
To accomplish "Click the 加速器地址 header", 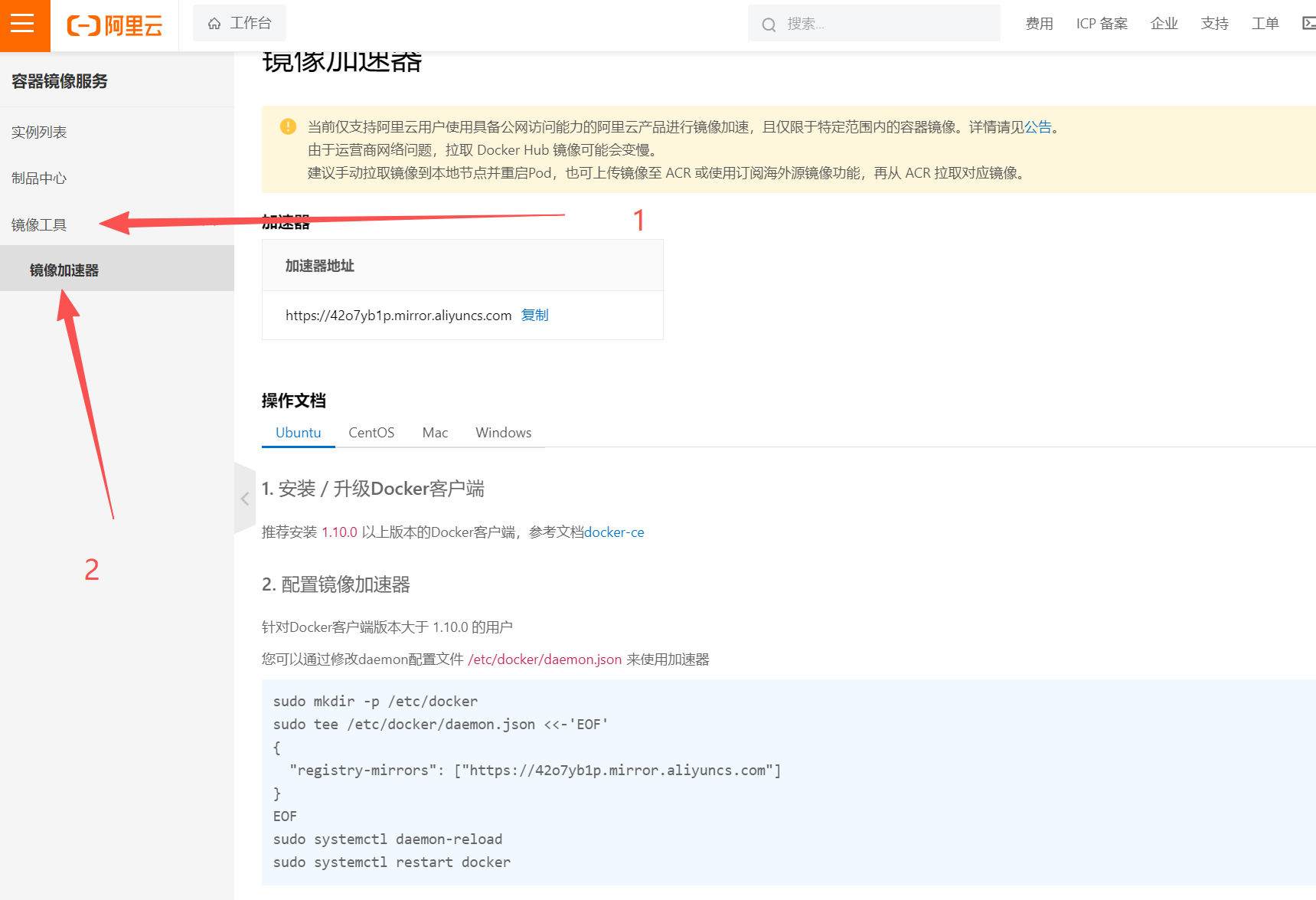I will pos(320,266).
